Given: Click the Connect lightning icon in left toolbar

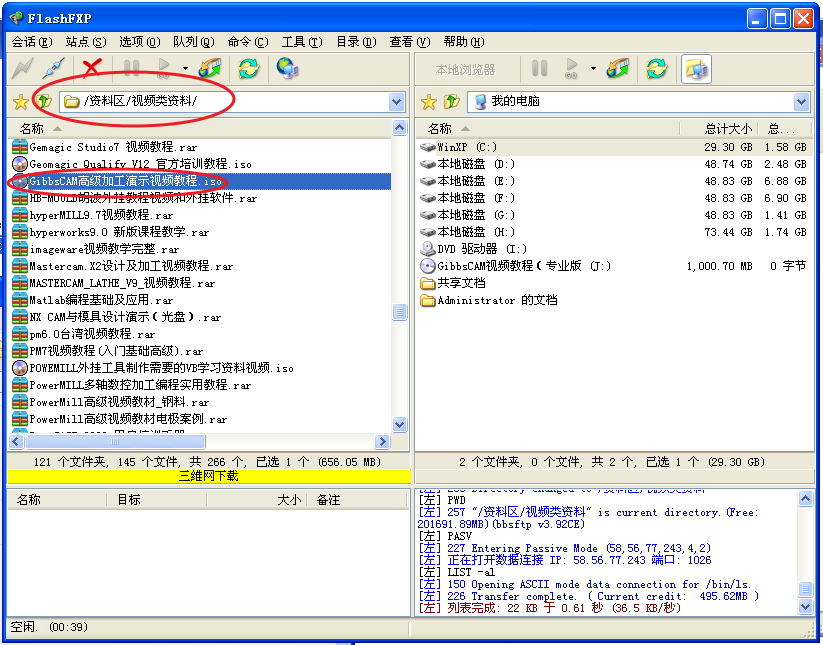Looking at the screenshot, I should click(x=22, y=68).
